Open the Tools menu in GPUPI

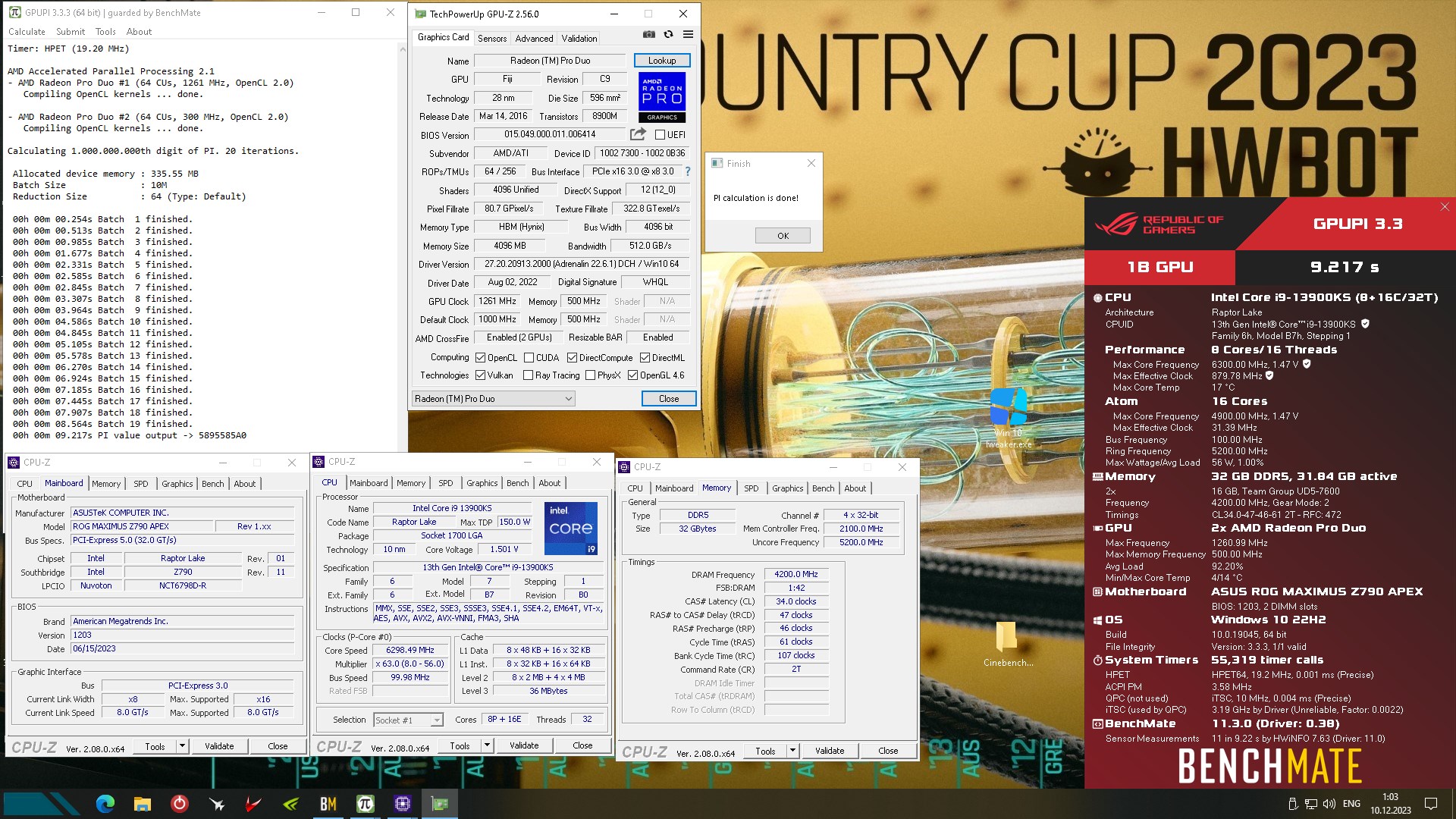coord(105,32)
